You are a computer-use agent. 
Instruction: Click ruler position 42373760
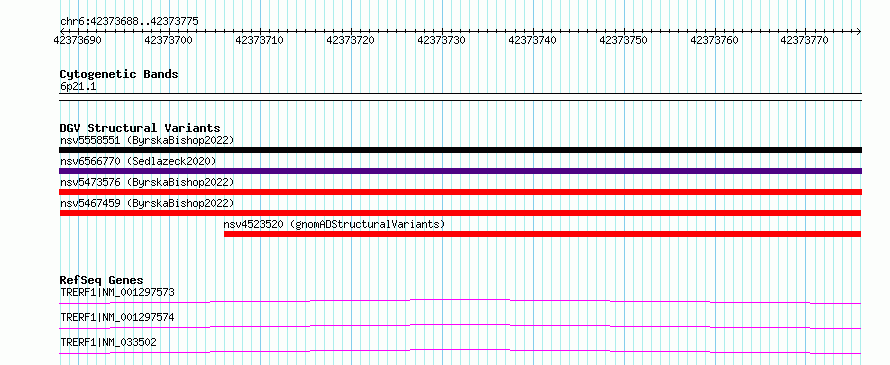pyautogui.click(x=715, y=40)
